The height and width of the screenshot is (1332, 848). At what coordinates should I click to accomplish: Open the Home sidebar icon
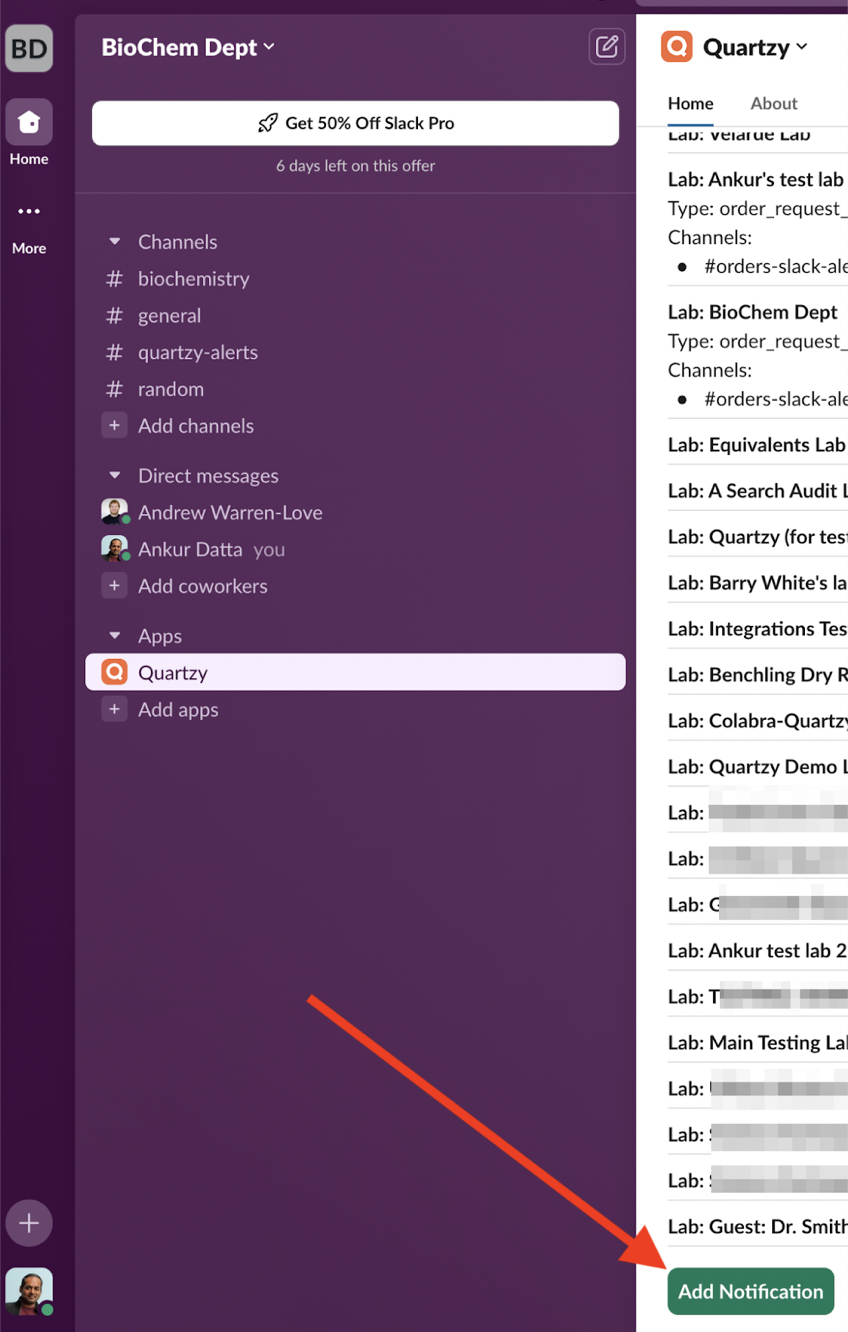coord(29,123)
